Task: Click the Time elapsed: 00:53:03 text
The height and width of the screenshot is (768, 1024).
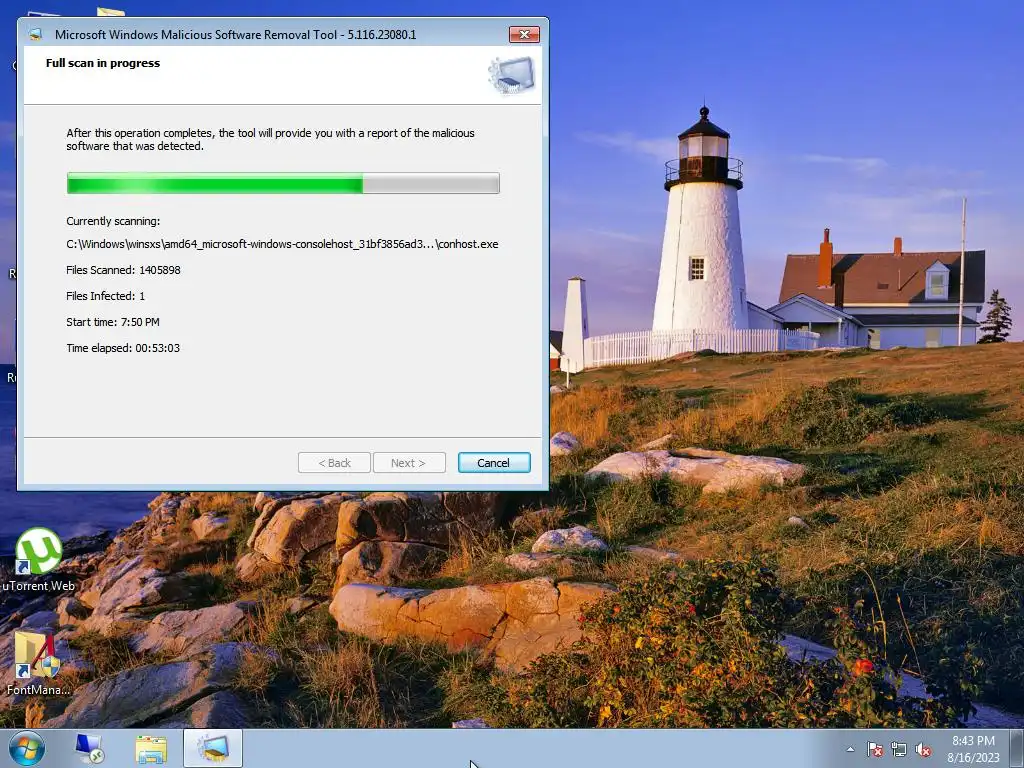Action: (x=123, y=348)
